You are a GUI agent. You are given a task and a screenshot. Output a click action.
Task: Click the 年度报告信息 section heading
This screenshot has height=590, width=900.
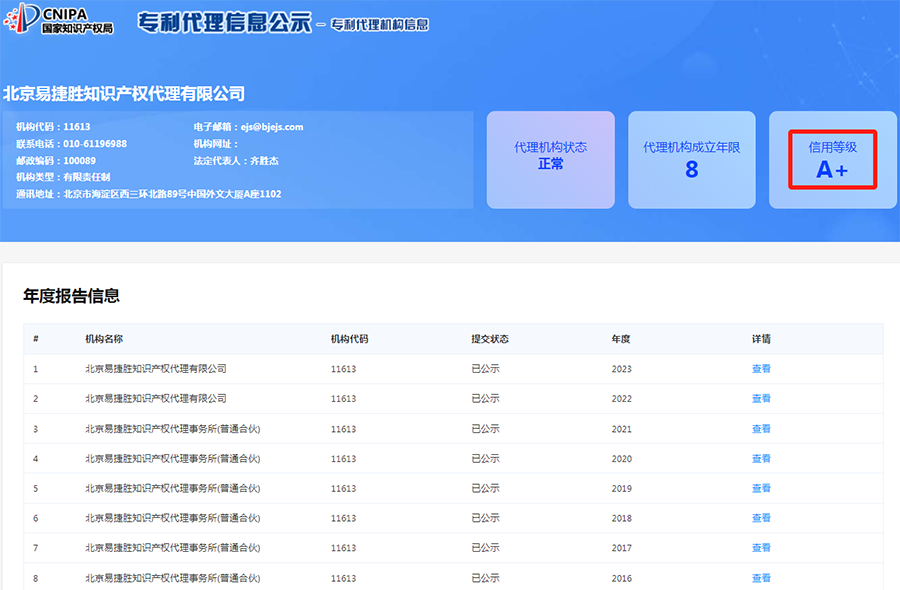point(71,296)
